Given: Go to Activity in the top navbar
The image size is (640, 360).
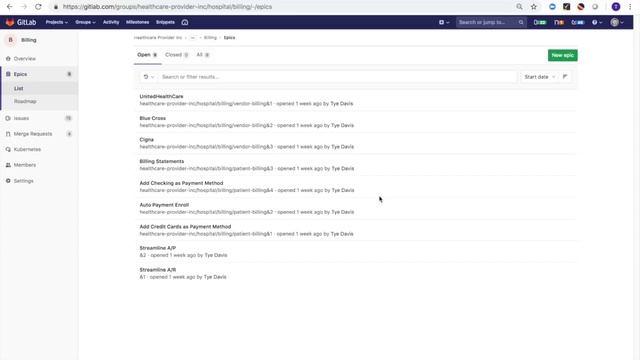Looking at the screenshot, I should tap(111, 22).
